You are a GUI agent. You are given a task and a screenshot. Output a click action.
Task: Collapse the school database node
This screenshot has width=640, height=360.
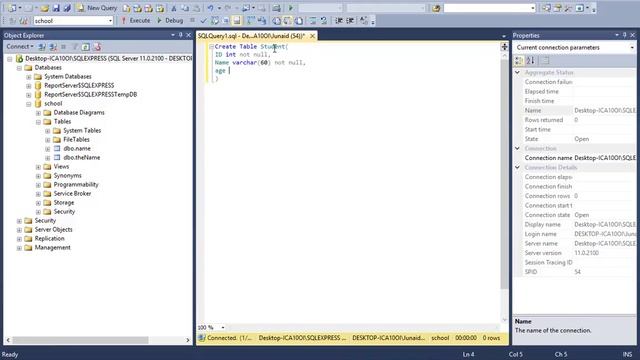coord(29,104)
